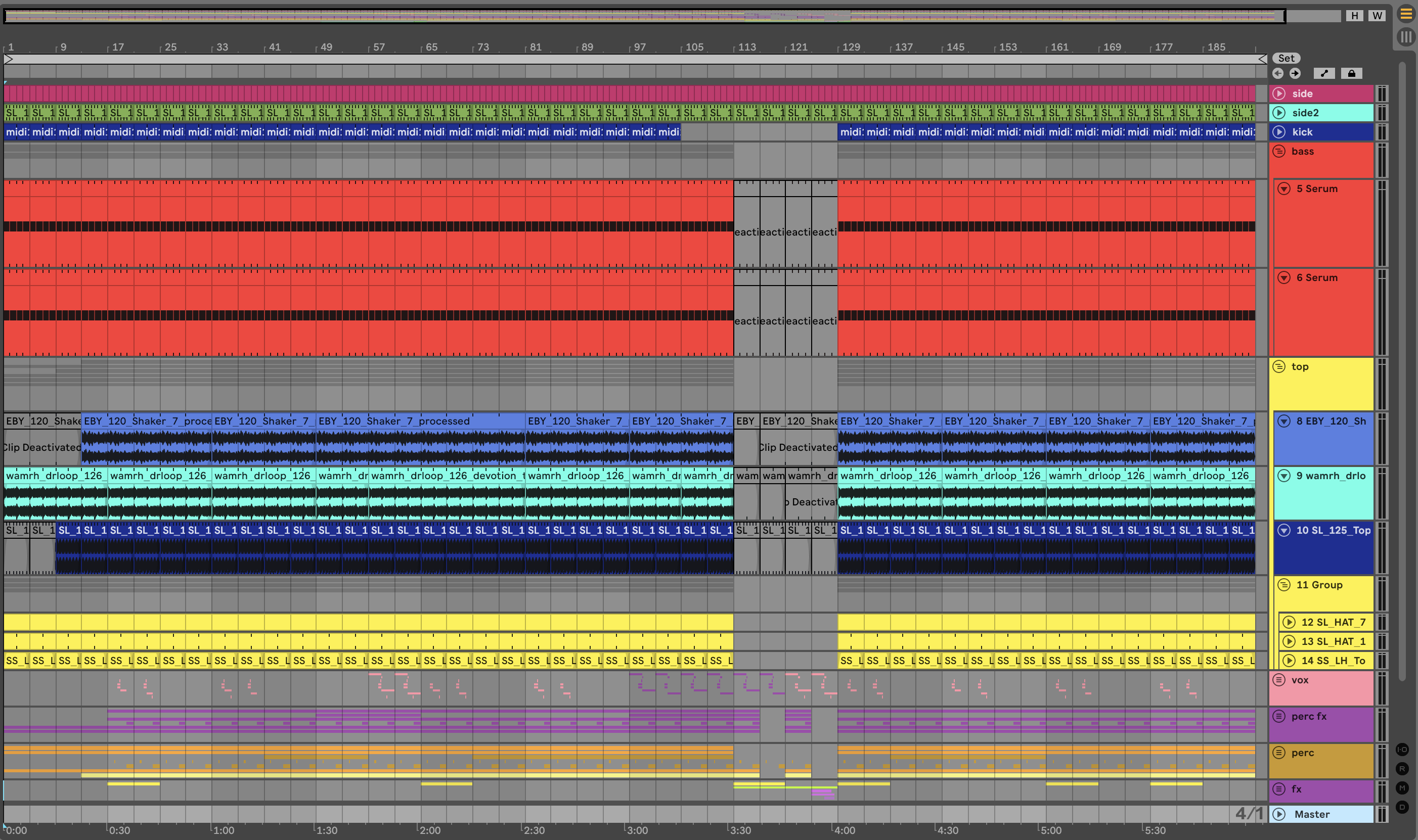Collapse the 5 Serum track
Screen dimensions: 1418x840
tap(1284, 189)
